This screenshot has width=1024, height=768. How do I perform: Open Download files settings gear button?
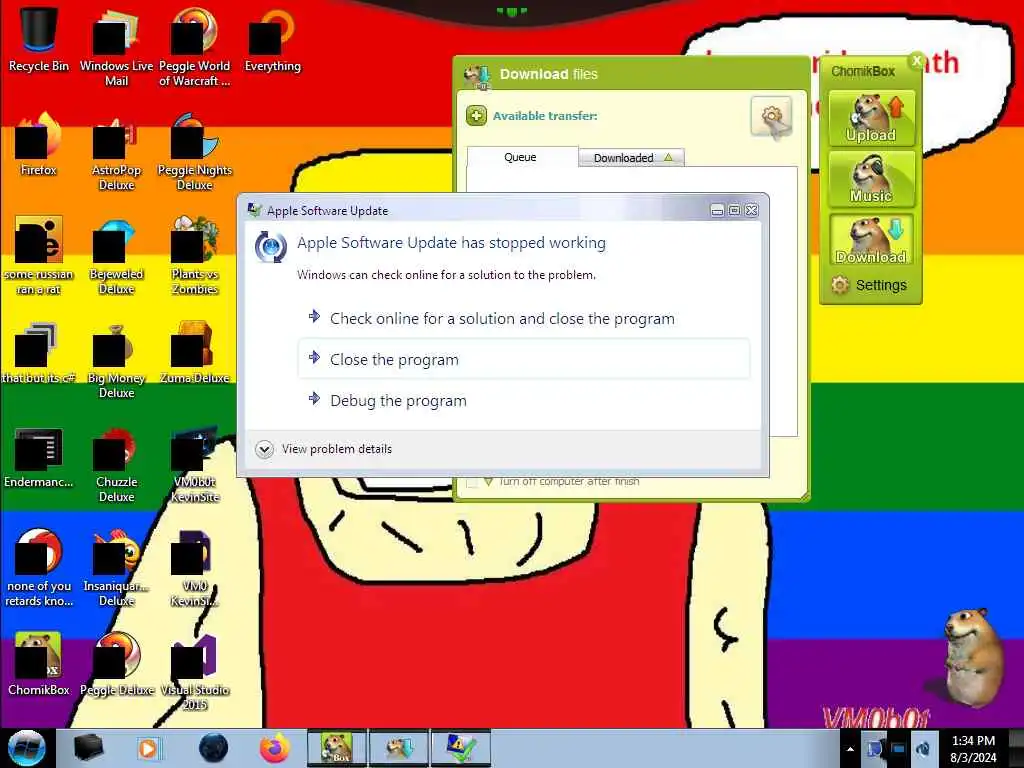tap(771, 118)
